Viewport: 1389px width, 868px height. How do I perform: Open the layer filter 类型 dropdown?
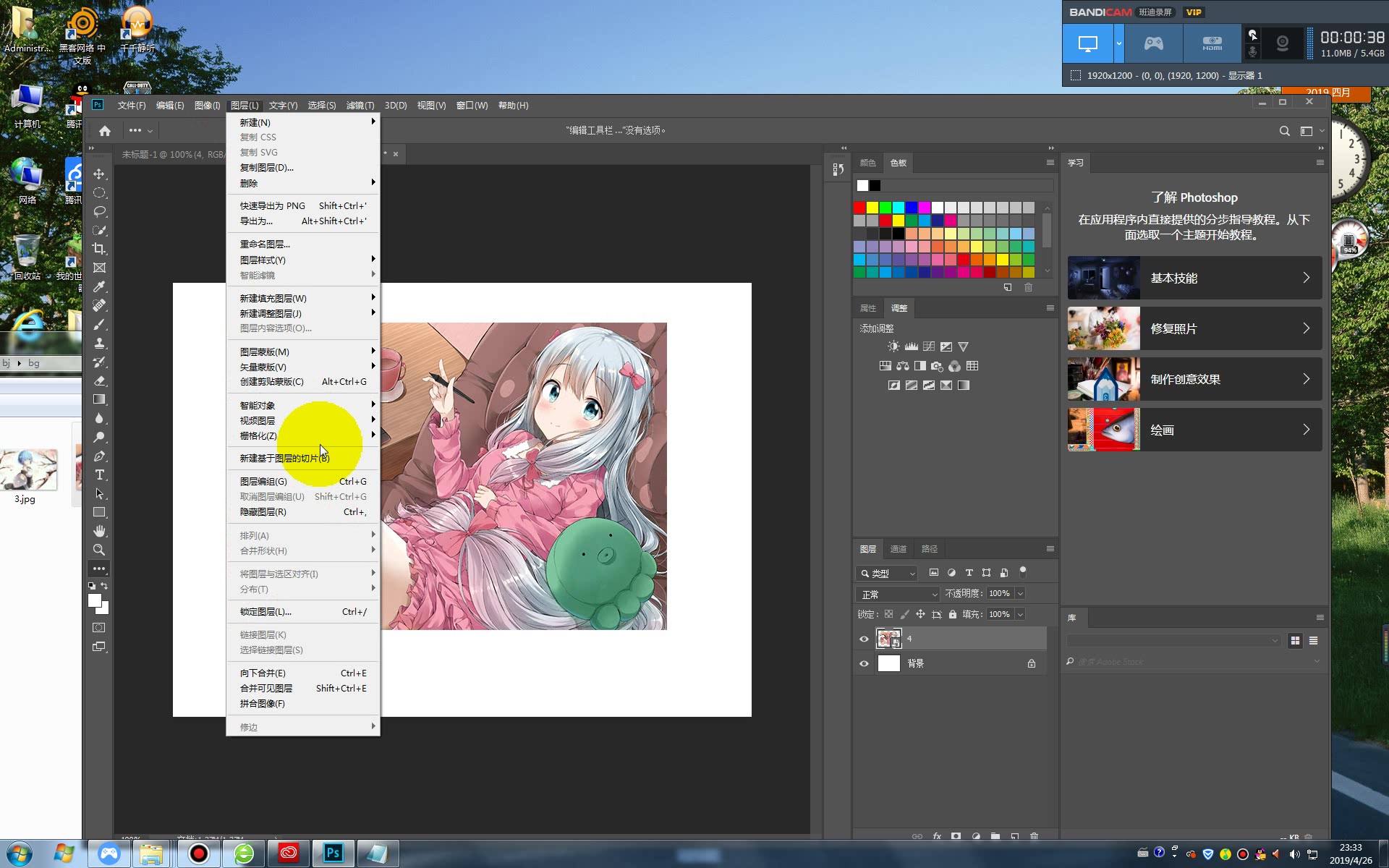click(x=887, y=574)
